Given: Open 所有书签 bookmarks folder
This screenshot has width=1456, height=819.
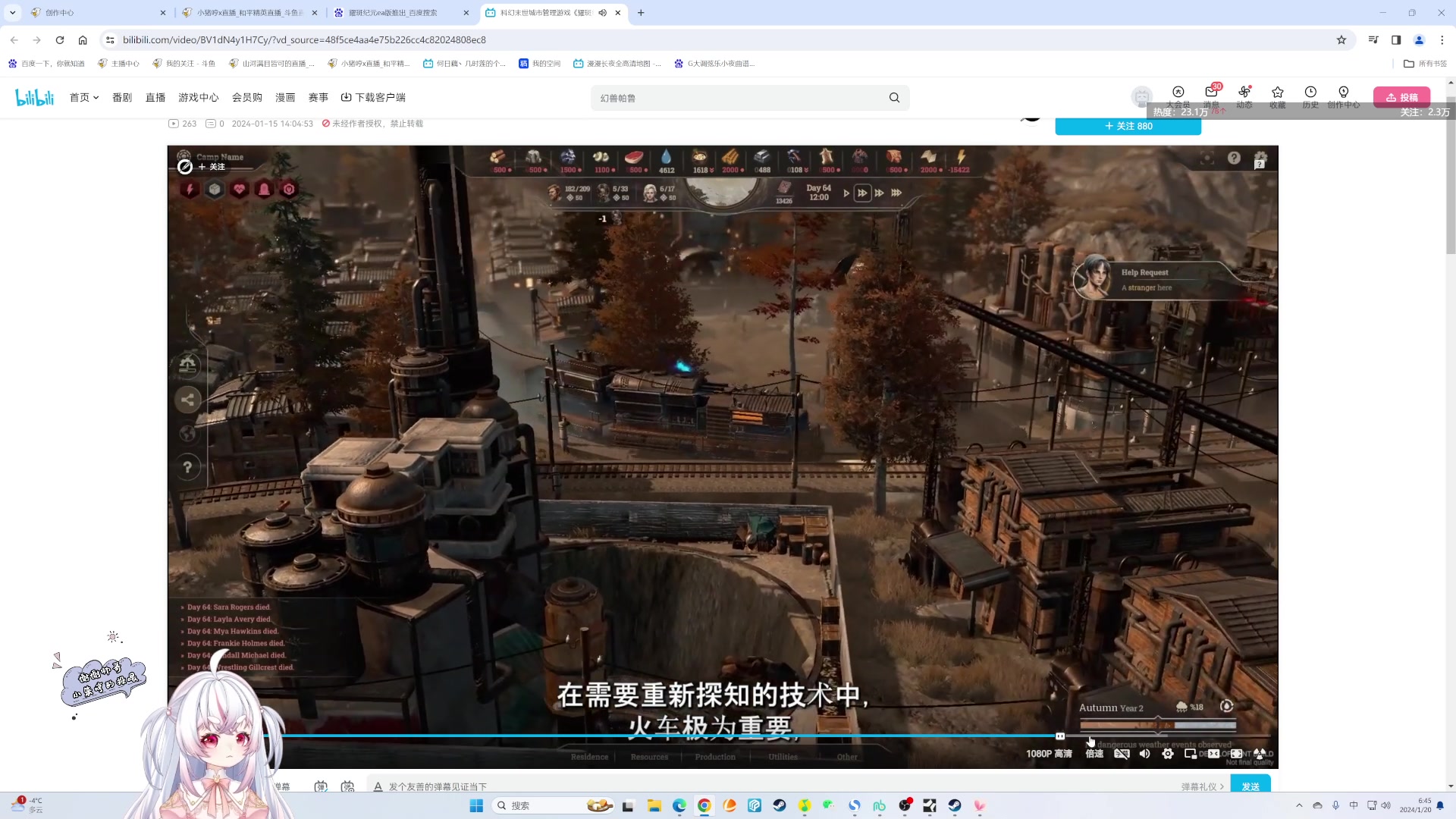Looking at the screenshot, I should pyautogui.click(x=1425, y=64).
